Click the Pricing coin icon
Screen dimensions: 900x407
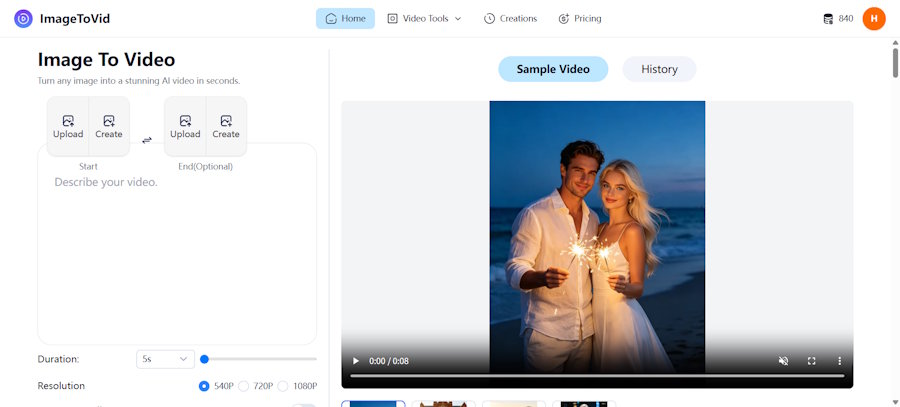click(564, 18)
